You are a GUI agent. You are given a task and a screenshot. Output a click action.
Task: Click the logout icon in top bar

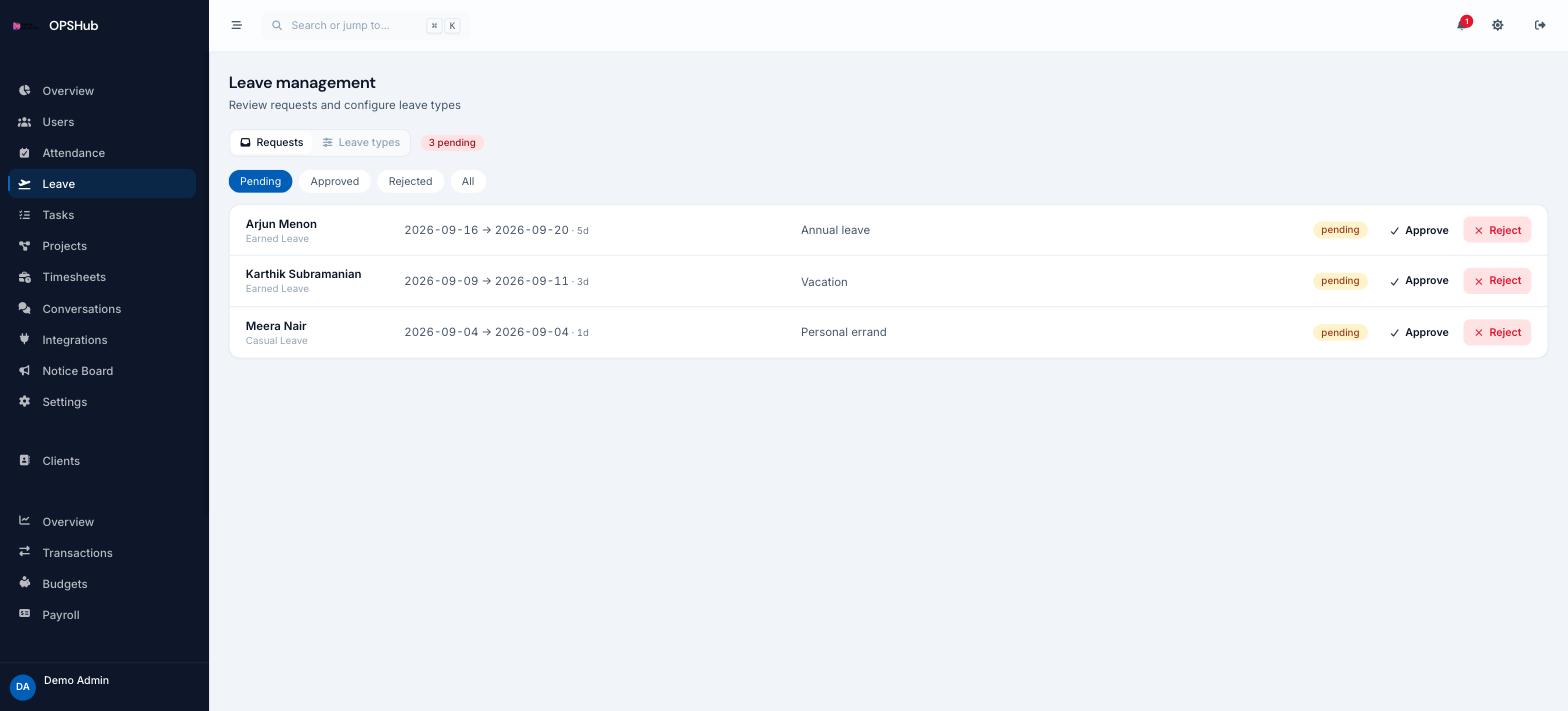click(1540, 25)
